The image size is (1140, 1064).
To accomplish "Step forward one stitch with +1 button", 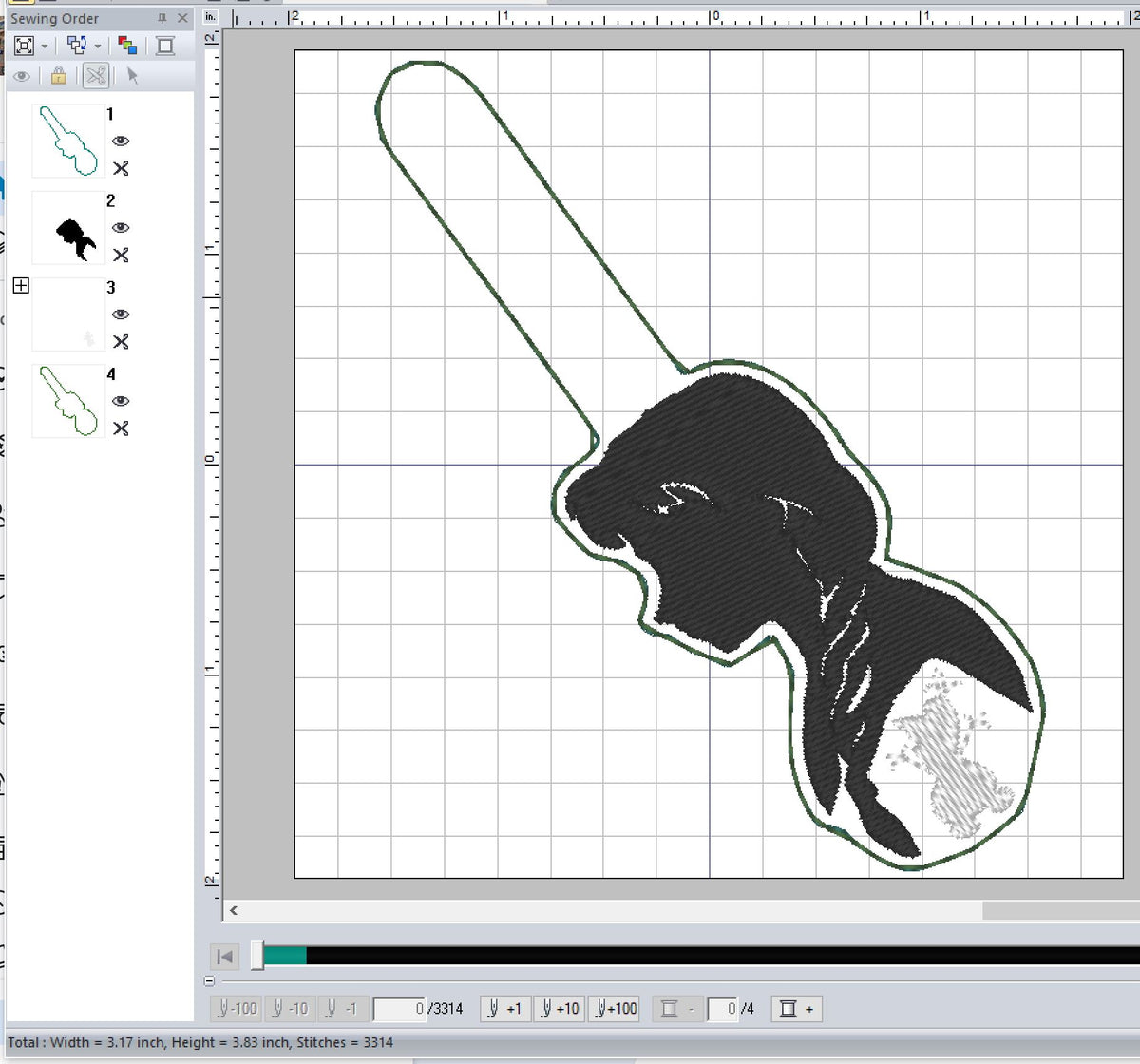I will [x=504, y=1009].
